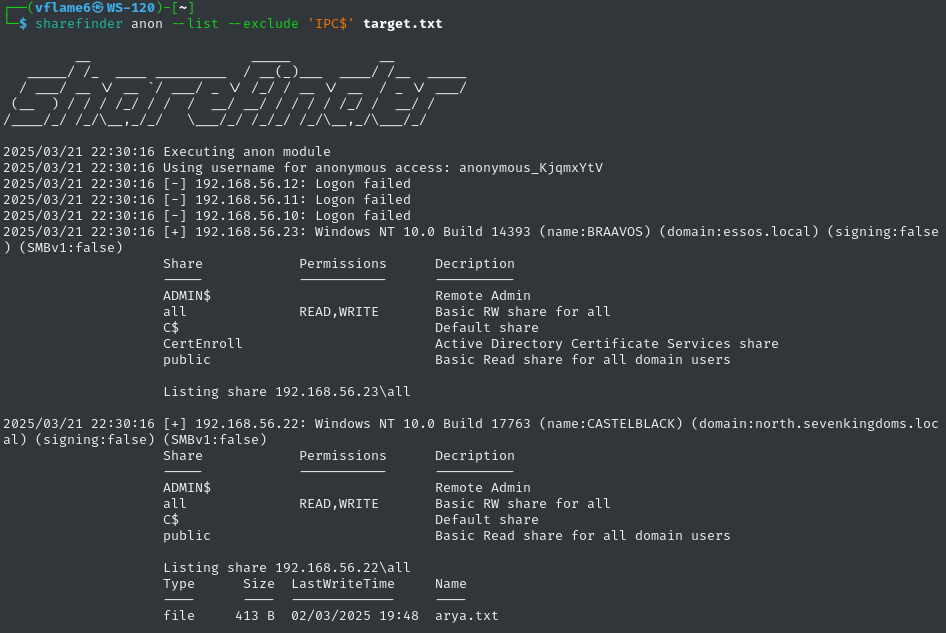Click the anonymous_KjqmxYtV username text
The width and height of the screenshot is (946, 633).
(530, 168)
